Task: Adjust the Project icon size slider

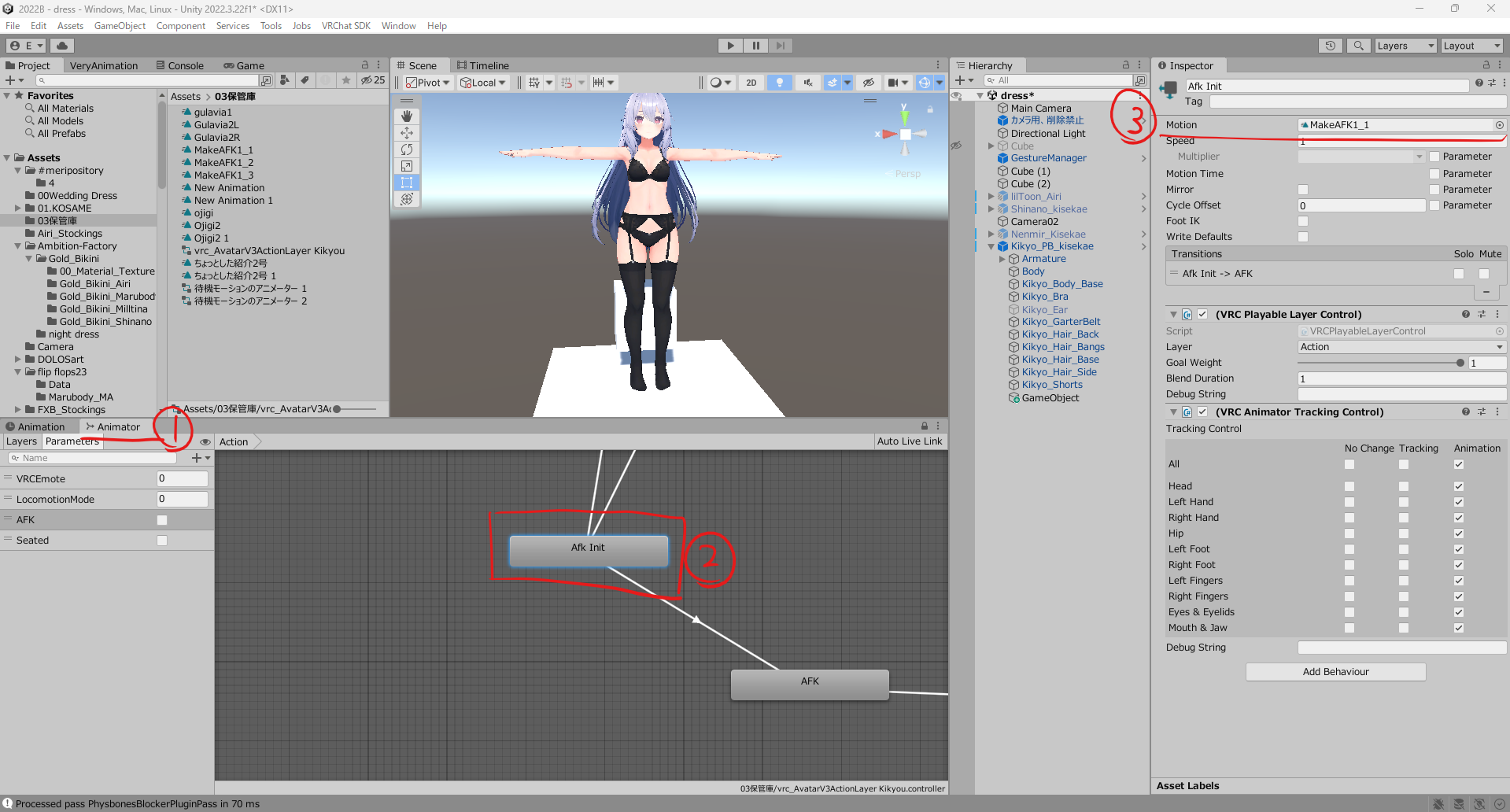Action: 355,409
